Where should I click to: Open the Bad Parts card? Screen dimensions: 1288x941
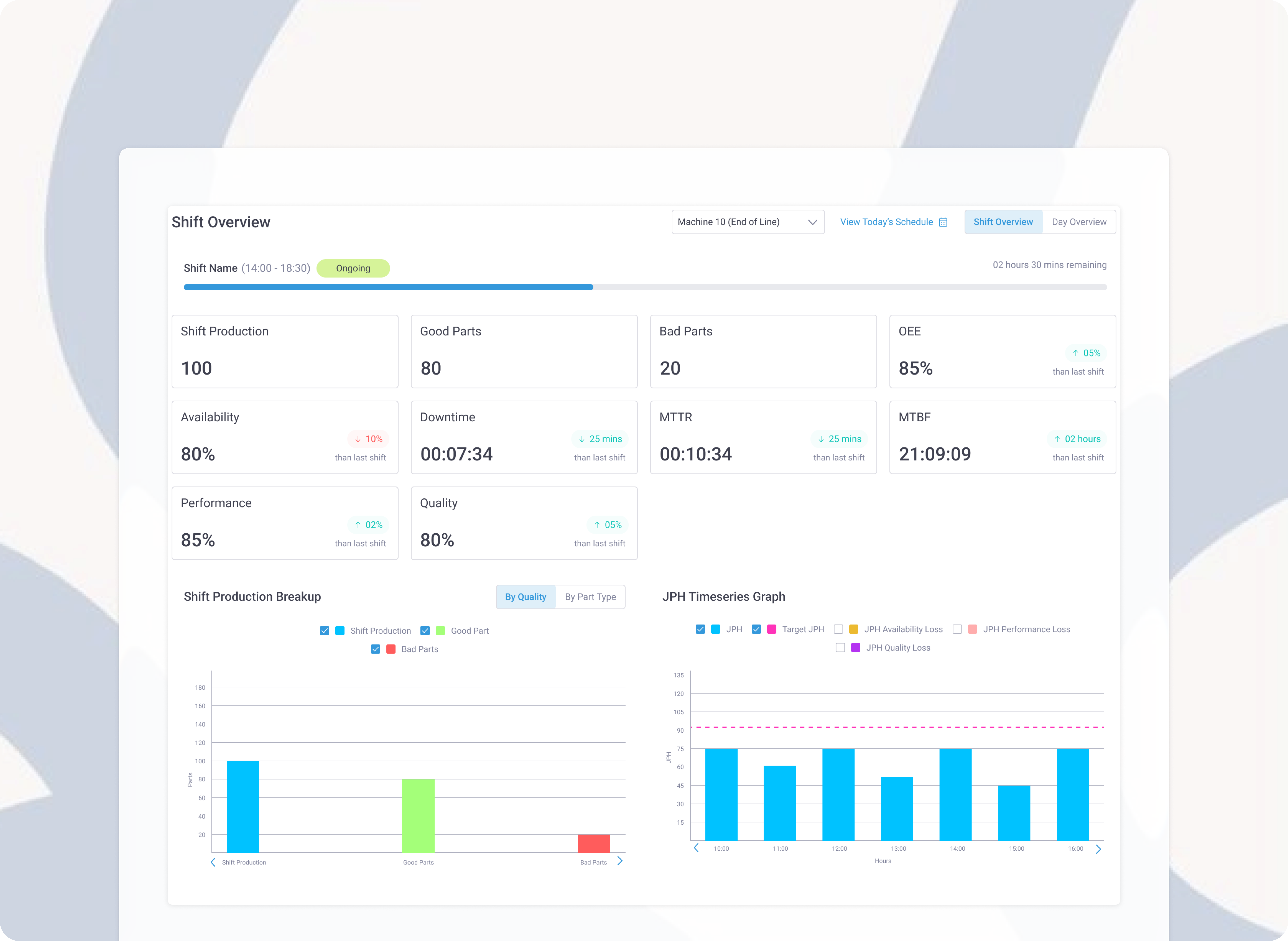pyautogui.click(x=763, y=351)
